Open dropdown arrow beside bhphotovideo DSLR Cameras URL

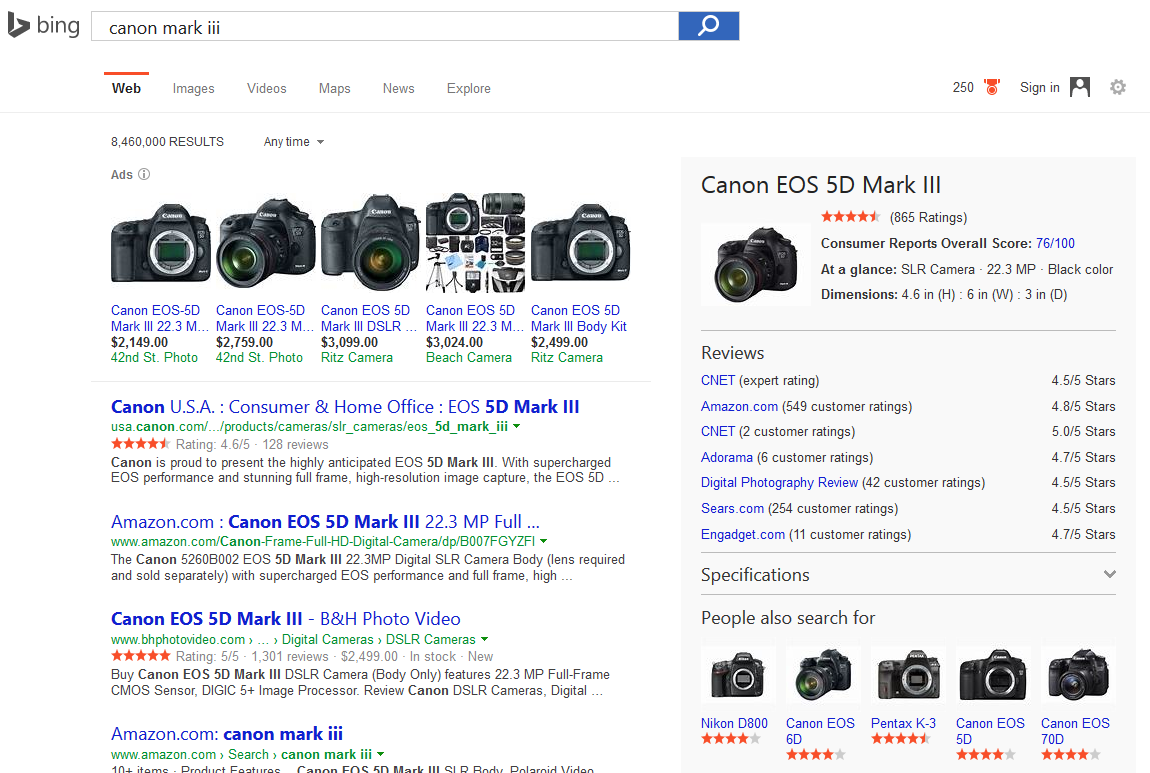pyautogui.click(x=485, y=639)
